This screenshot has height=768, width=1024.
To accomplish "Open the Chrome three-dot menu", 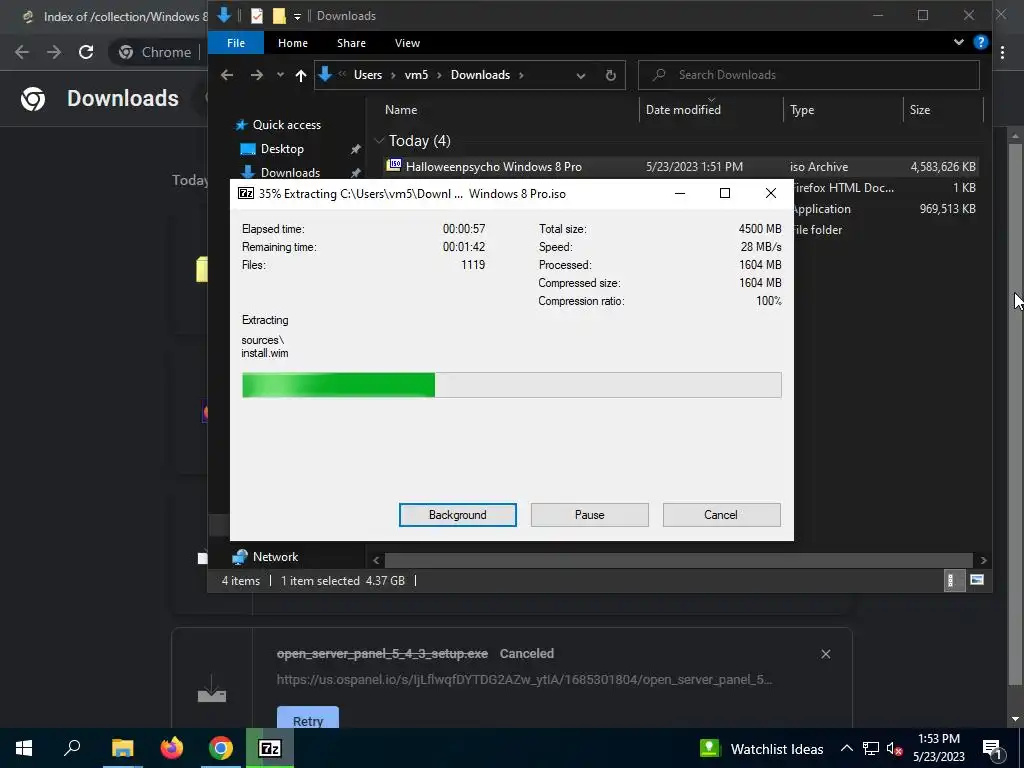I will pyautogui.click(x=1002, y=52).
